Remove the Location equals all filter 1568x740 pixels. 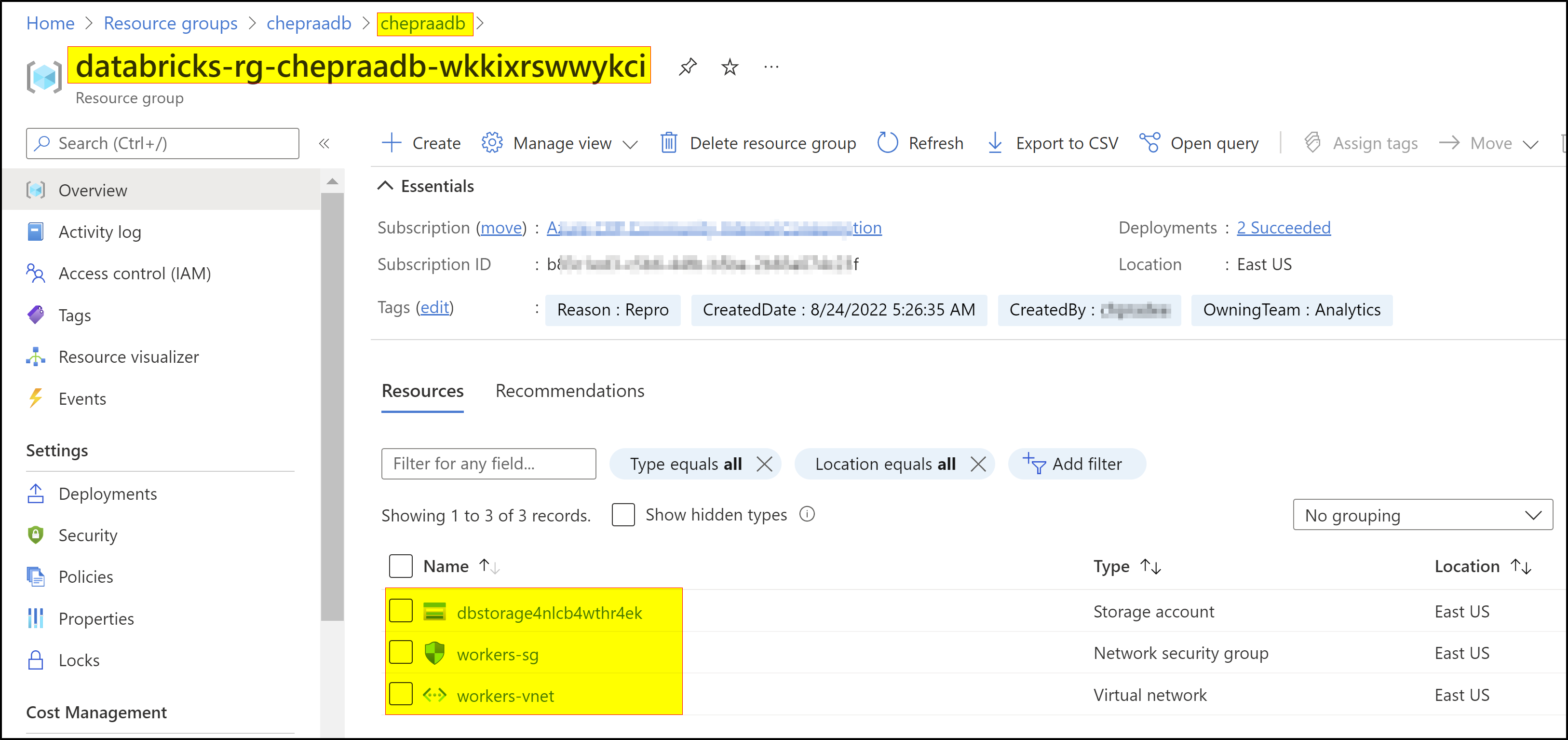point(977,464)
